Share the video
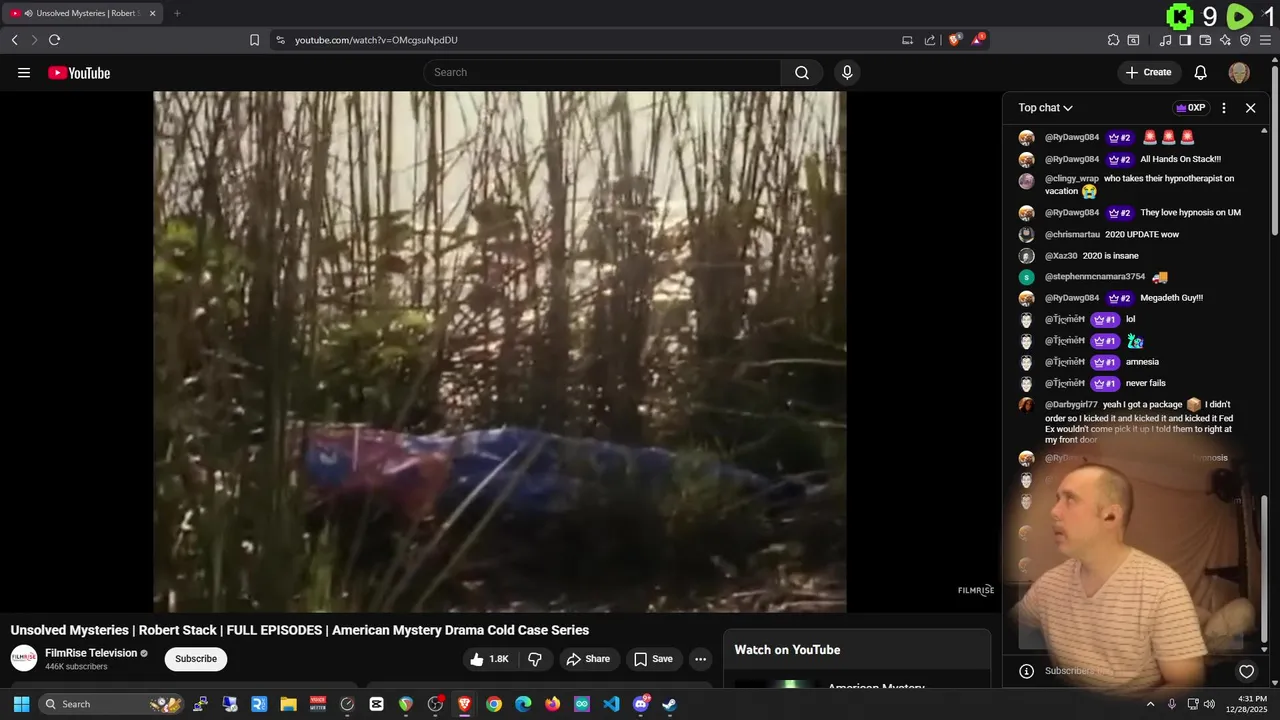1280x720 pixels. click(x=587, y=659)
